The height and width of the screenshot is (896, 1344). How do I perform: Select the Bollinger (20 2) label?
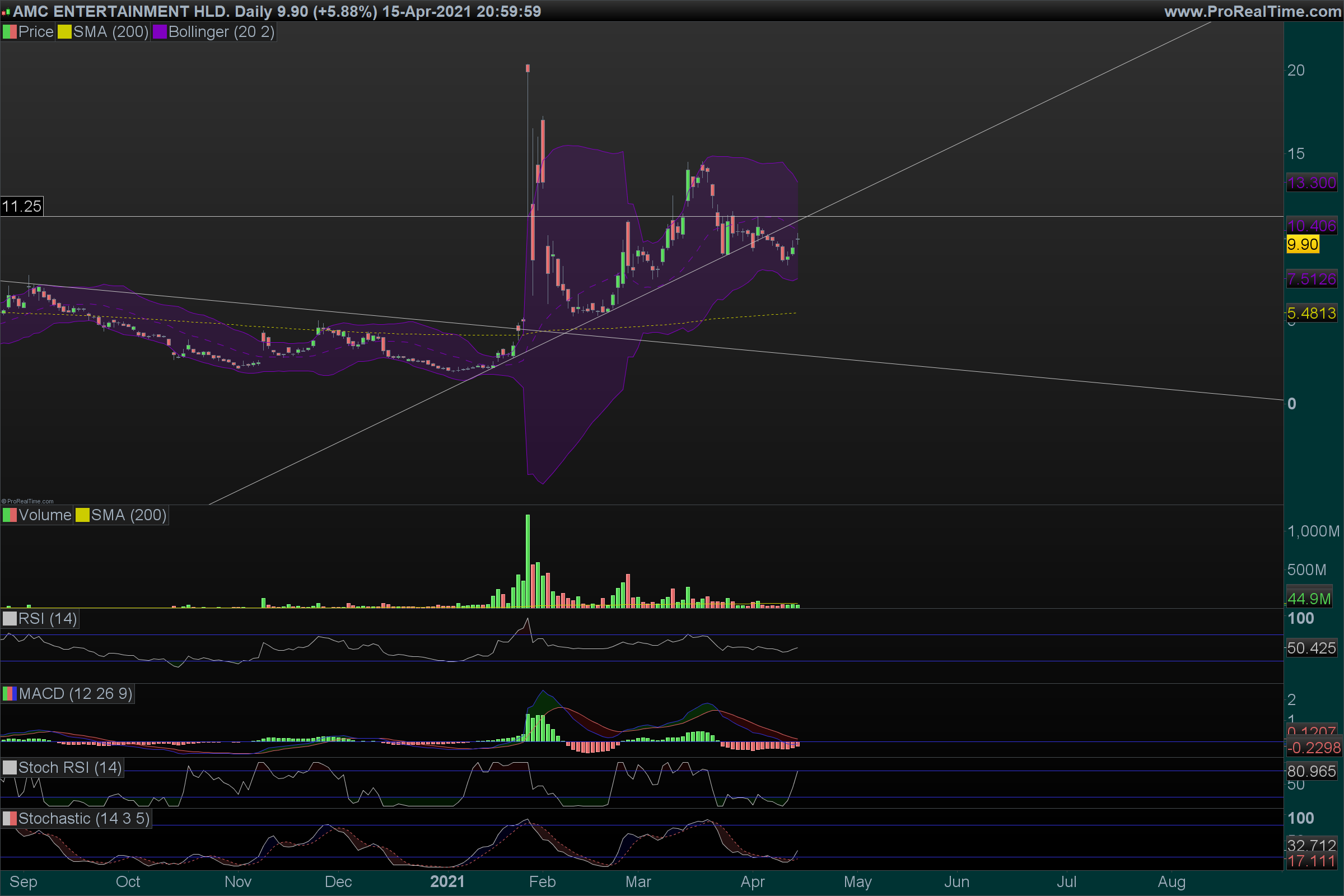click(x=221, y=32)
